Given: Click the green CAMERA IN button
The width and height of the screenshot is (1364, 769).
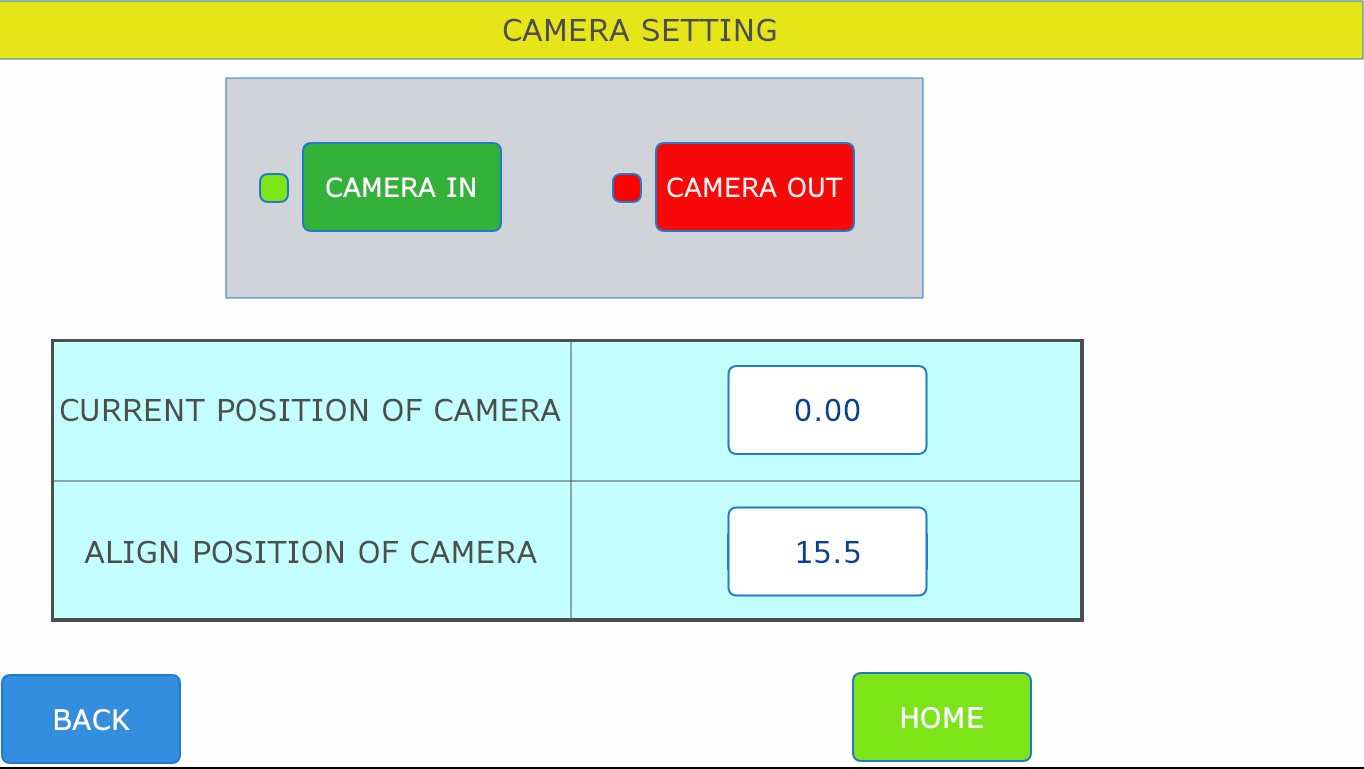Looking at the screenshot, I should pos(402,187).
